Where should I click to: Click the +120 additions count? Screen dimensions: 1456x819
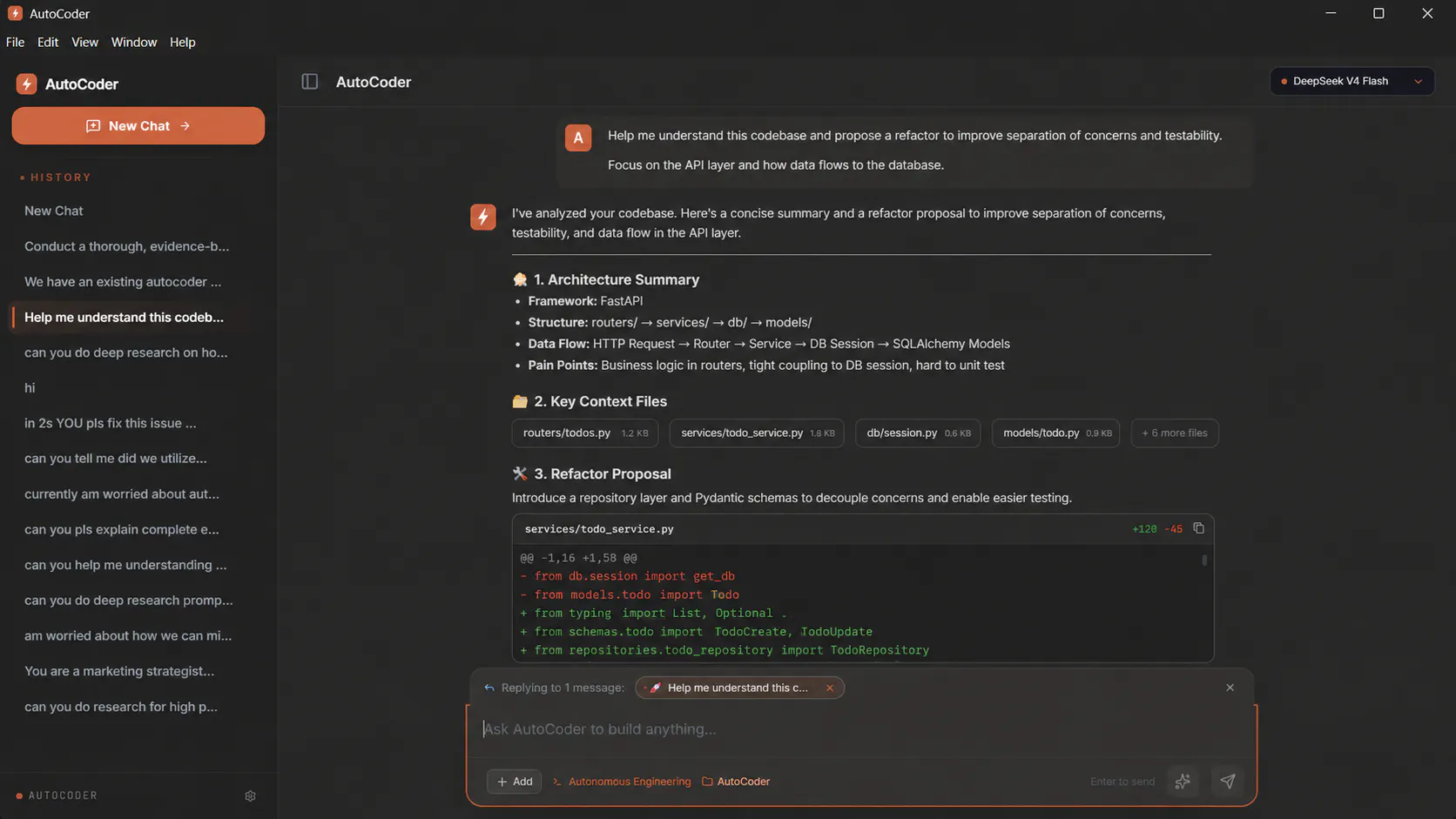coord(1144,529)
